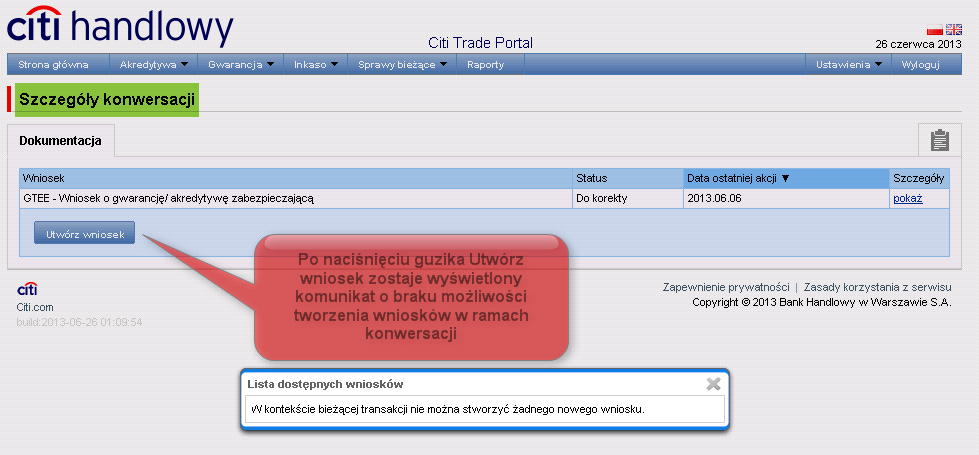Expand the Gwarancja menu
Image resolution: width=979 pixels, height=455 pixels.
coord(241,64)
